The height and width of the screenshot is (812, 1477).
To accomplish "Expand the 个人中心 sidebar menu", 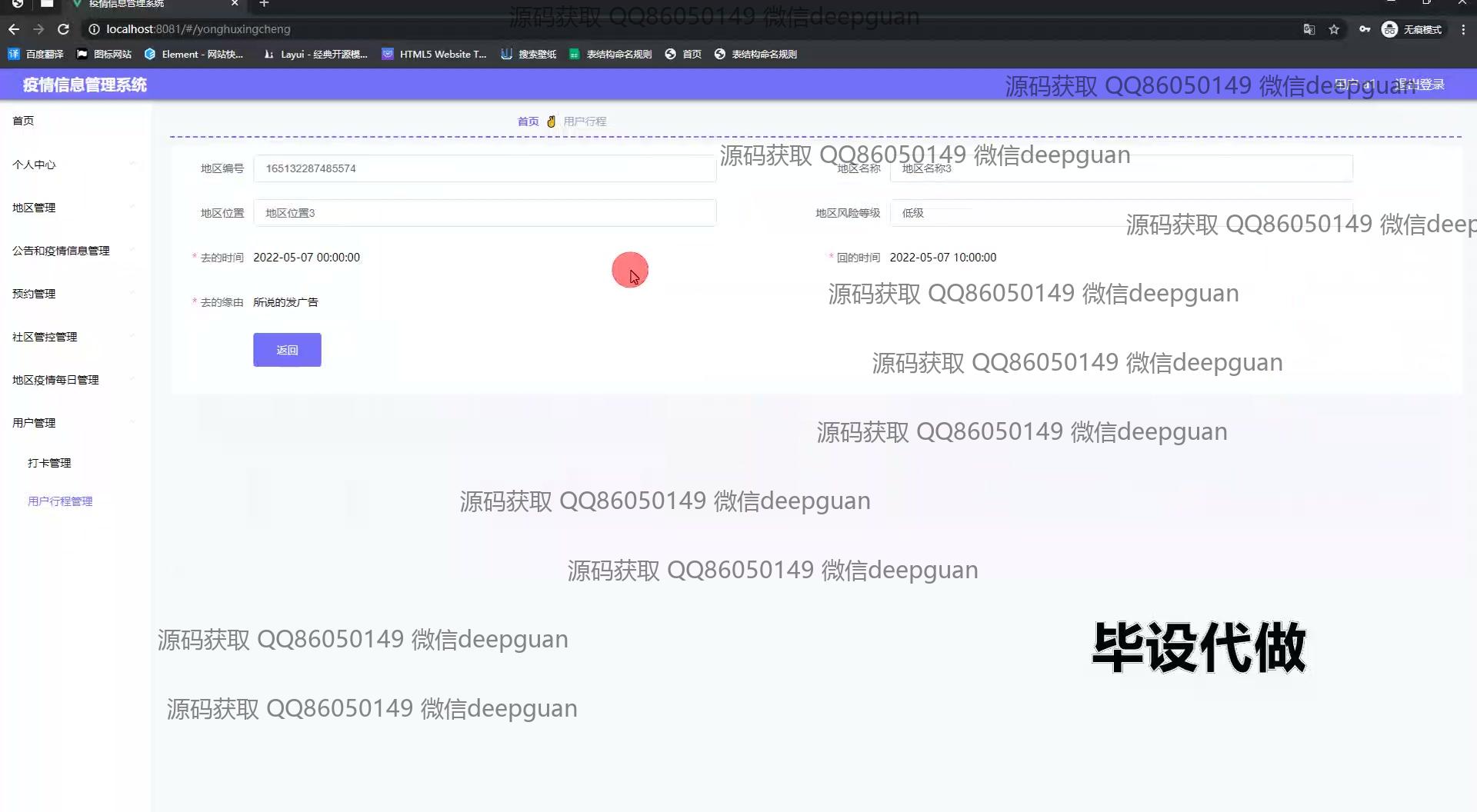I will 75,165.
